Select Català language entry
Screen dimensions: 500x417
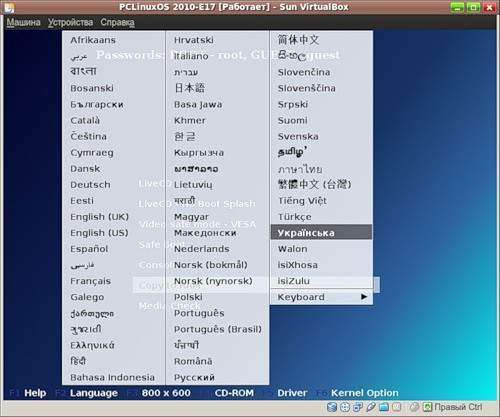(x=85, y=120)
